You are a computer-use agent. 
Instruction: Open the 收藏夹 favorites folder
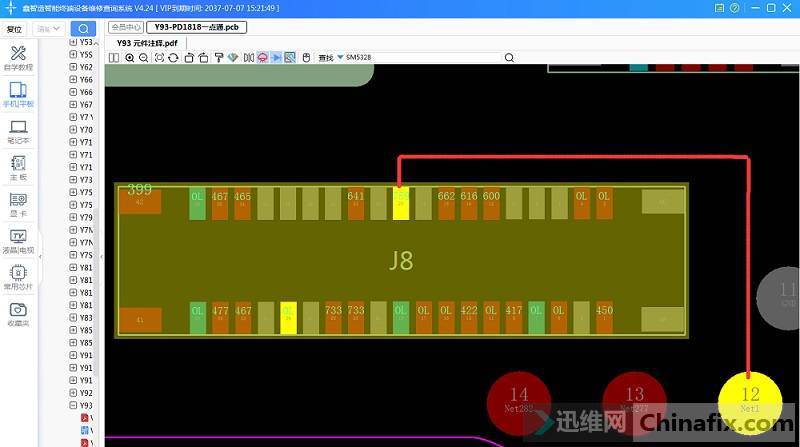click(18, 314)
